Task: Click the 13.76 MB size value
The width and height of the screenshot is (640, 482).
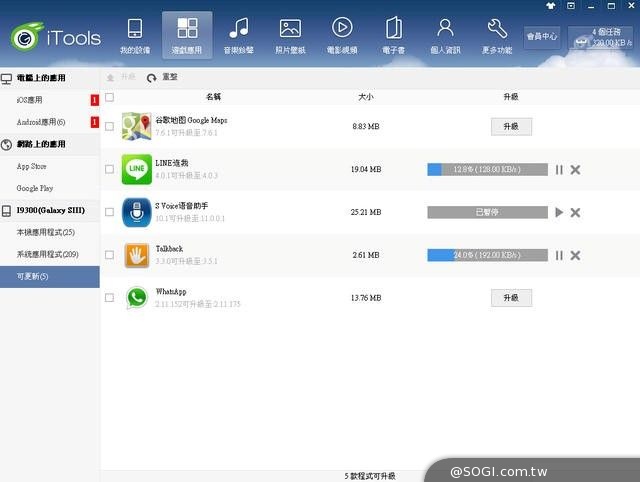Action: (366, 298)
